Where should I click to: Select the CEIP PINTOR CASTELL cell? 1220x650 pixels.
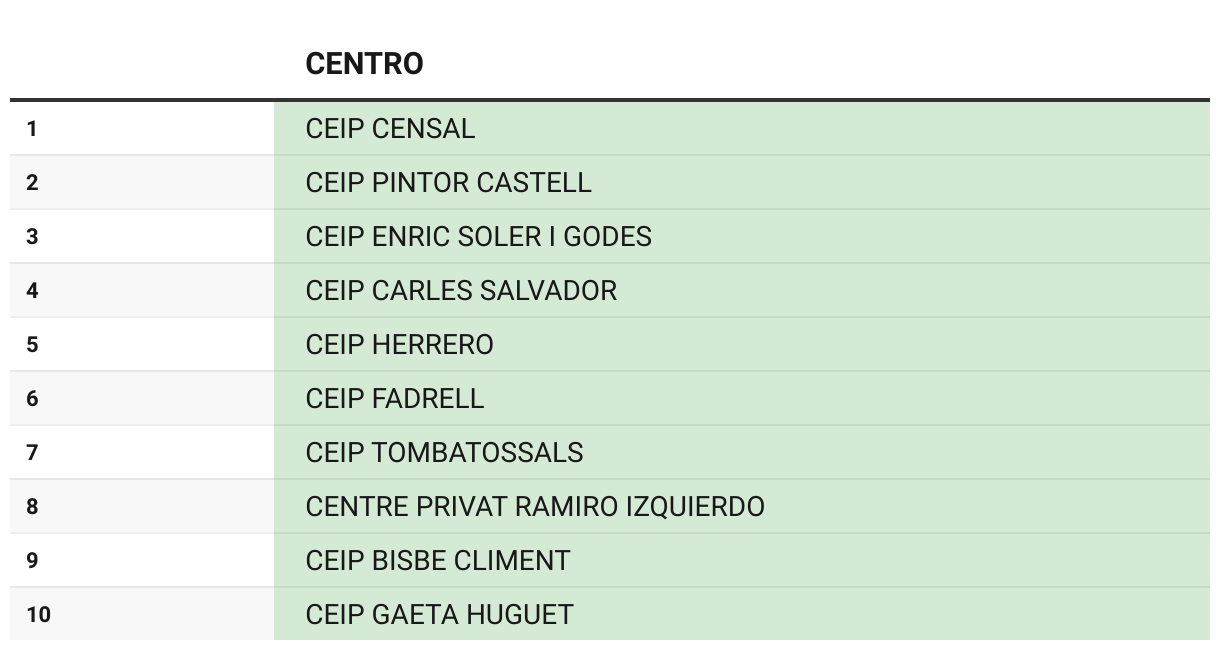[742, 183]
